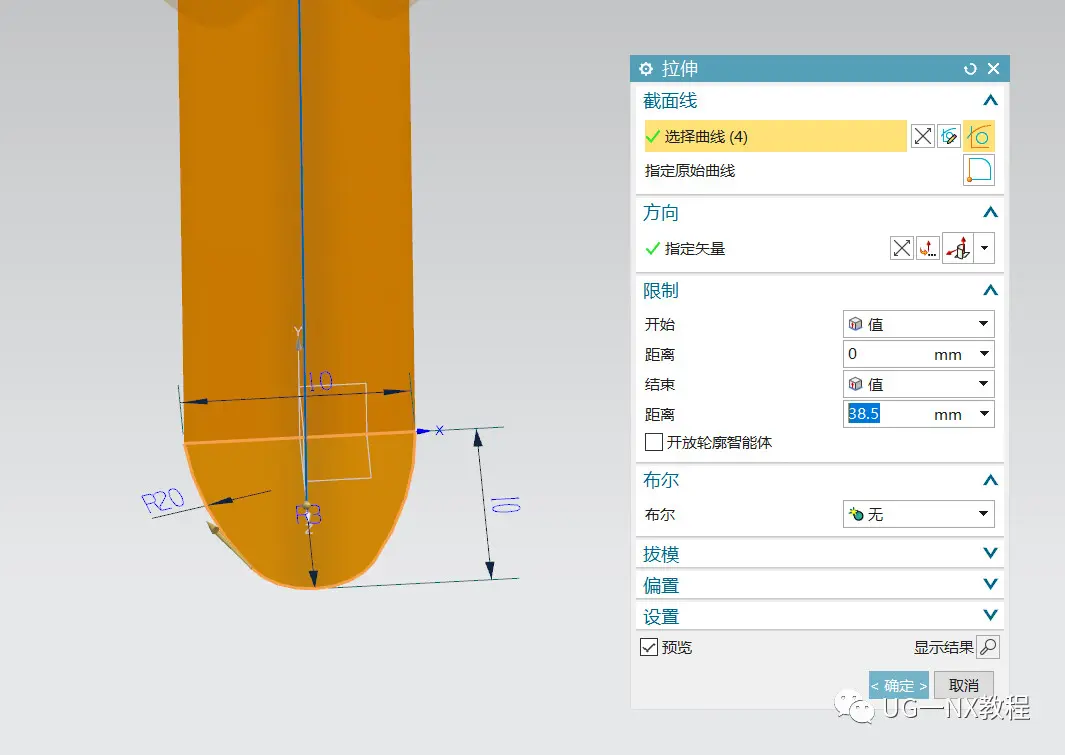Click the 显示结果 magnifier icon
Image resolution: width=1065 pixels, height=755 pixels.
987,647
